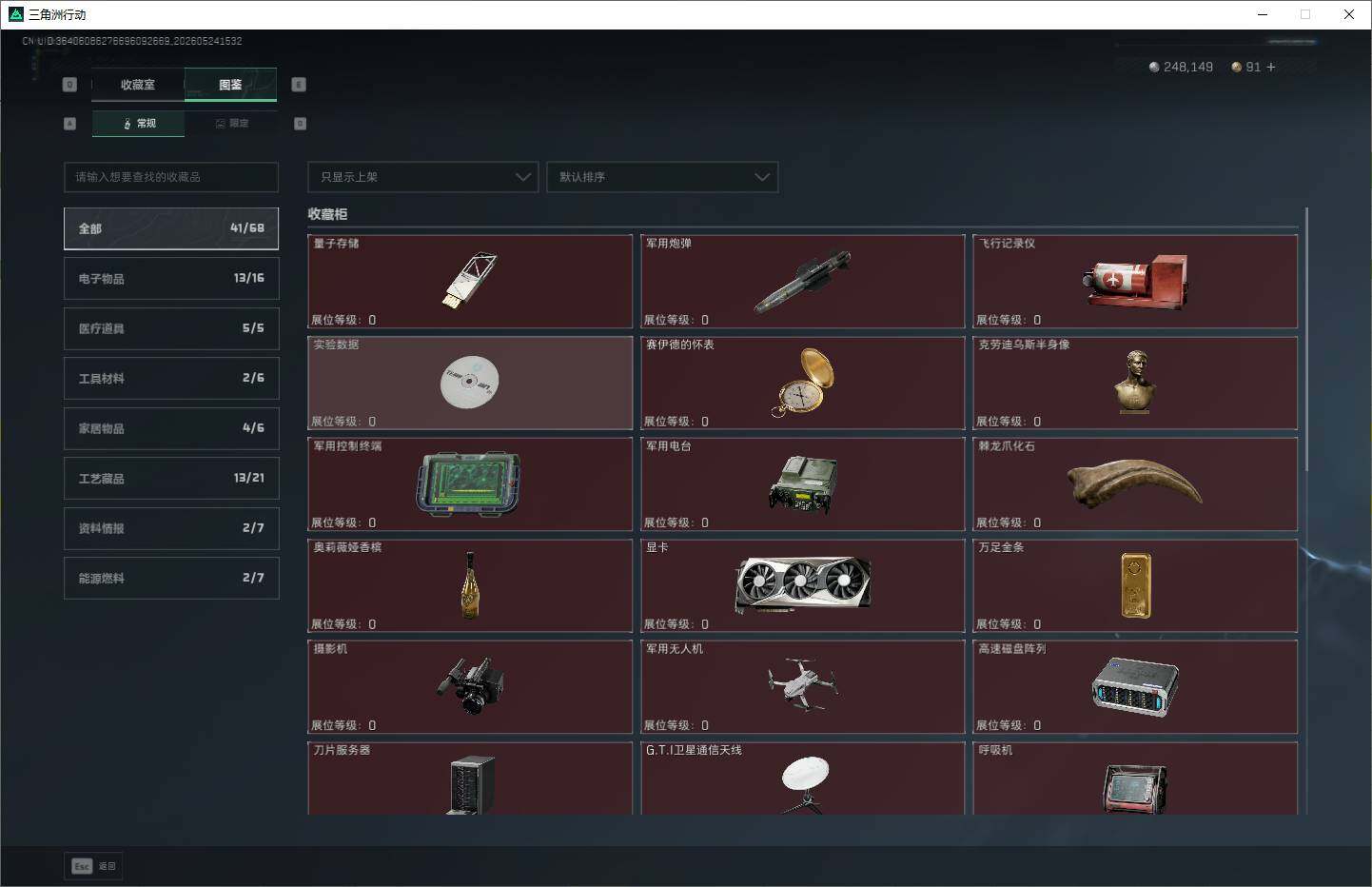Open the 默认排序 sort dropdown
Image resolution: width=1372 pixels, height=887 pixels.
point(662,177)
